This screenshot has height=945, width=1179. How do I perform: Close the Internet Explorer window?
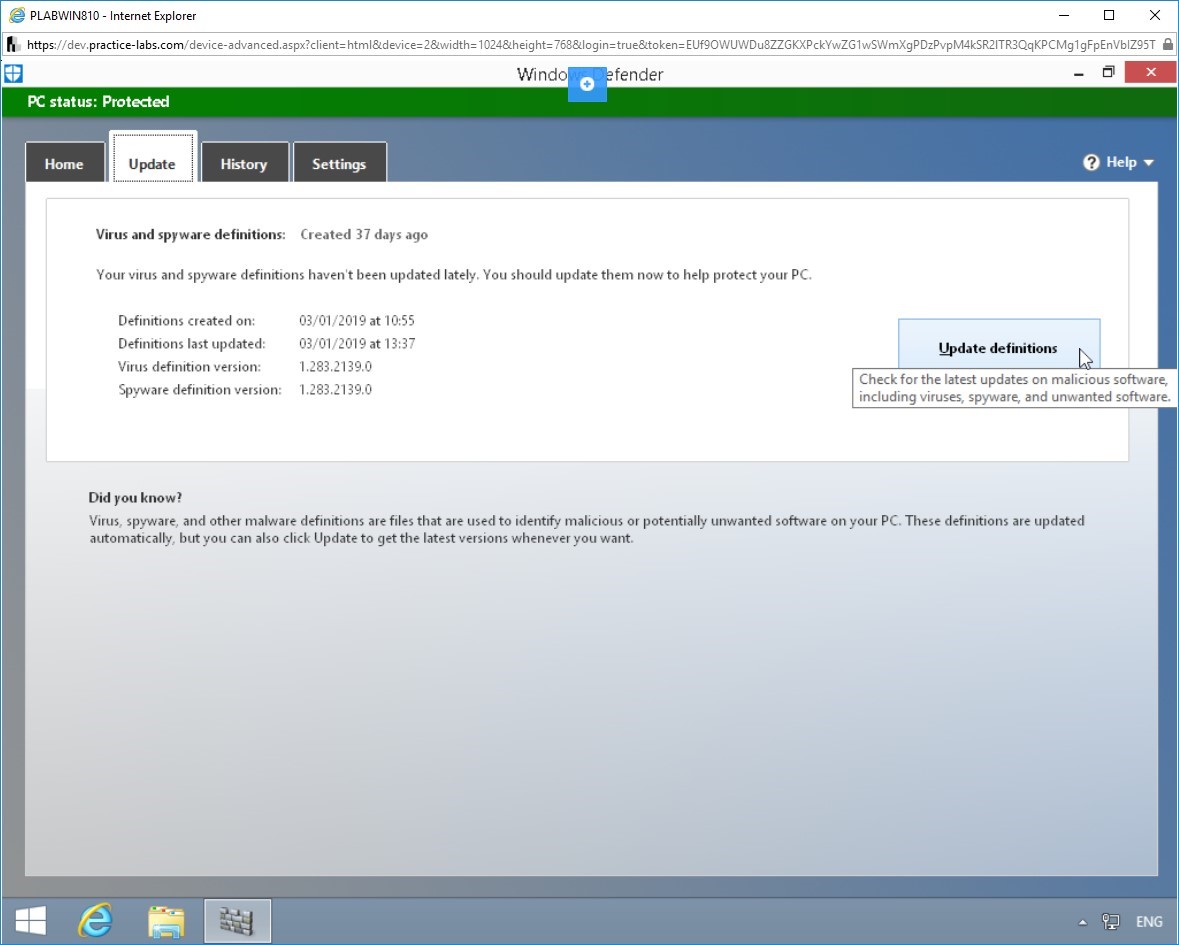pos(1155,15)
